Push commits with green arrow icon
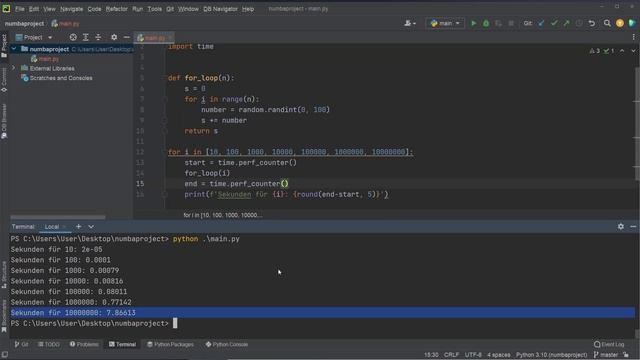Image resolution: width=640 pixels, height=360 pixels. pyautogui.click(x=566, y=23)
